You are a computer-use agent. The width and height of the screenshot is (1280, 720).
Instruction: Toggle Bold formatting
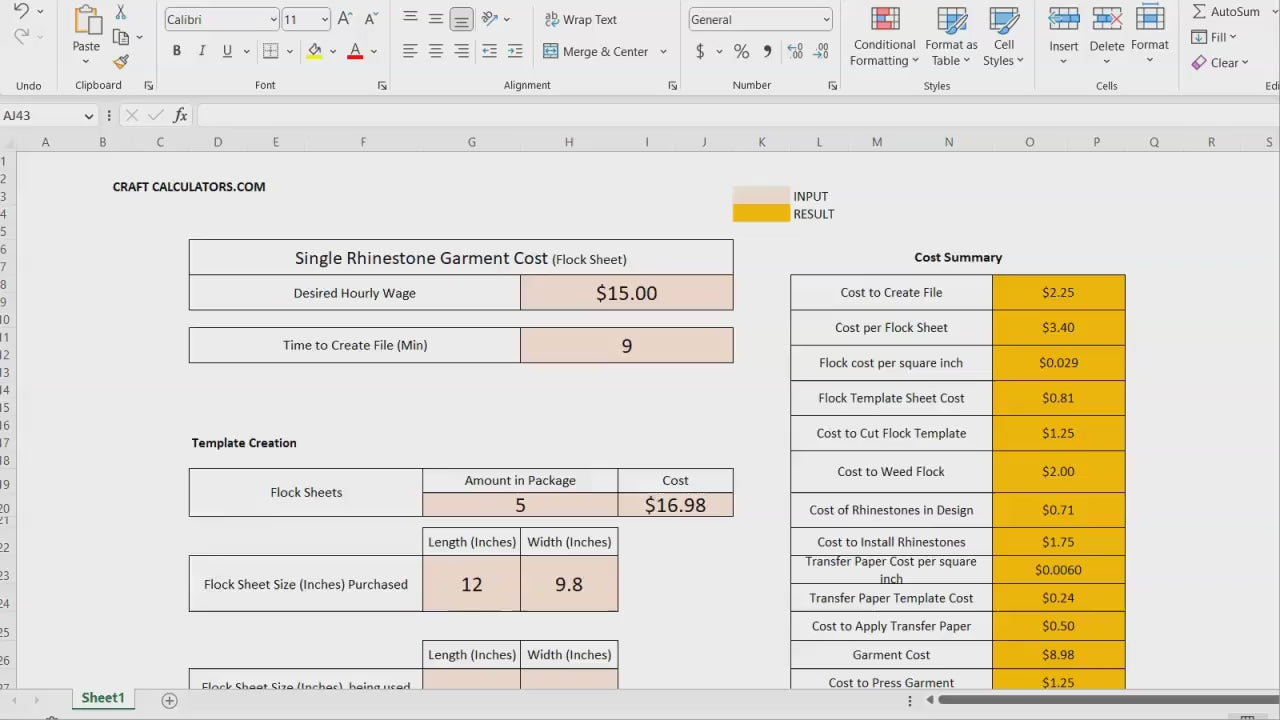pyautogui.click(x=177, y=51)
